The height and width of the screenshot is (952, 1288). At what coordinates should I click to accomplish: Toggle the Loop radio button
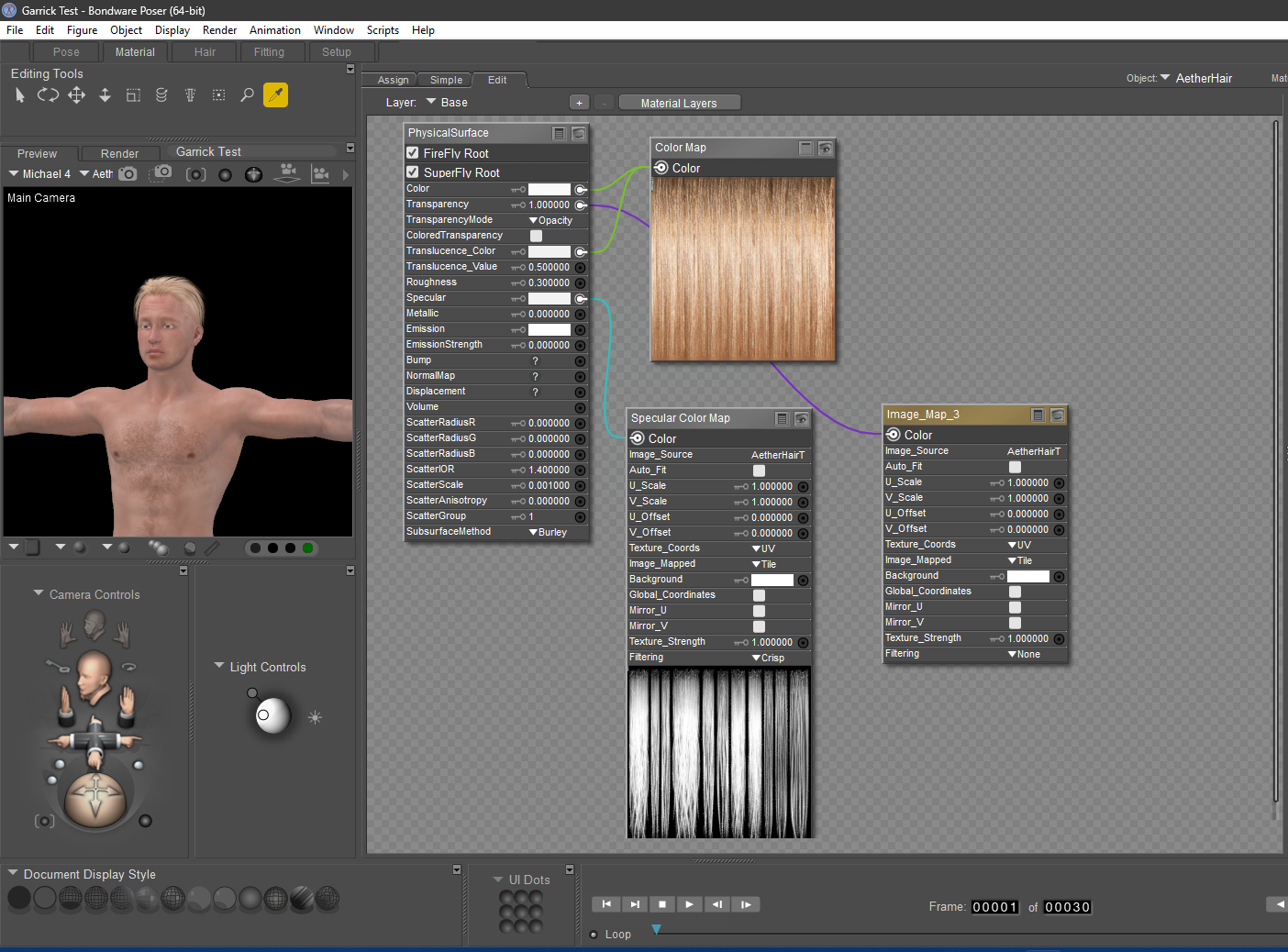click(x=594, y=935)
